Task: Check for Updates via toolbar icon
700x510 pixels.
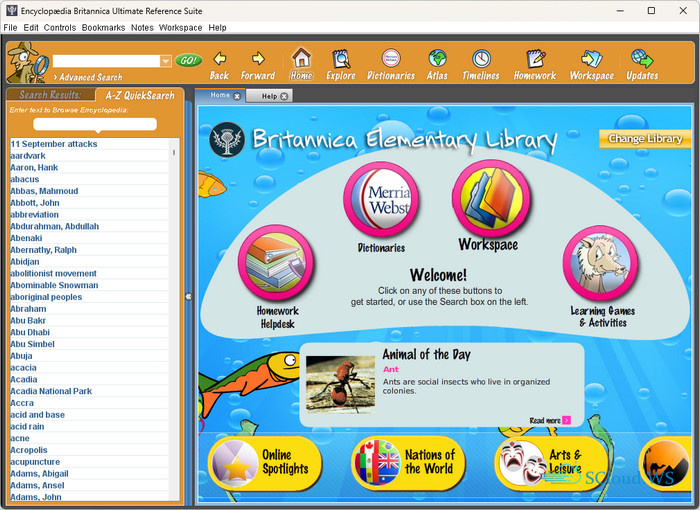Action: click(642, 59)
